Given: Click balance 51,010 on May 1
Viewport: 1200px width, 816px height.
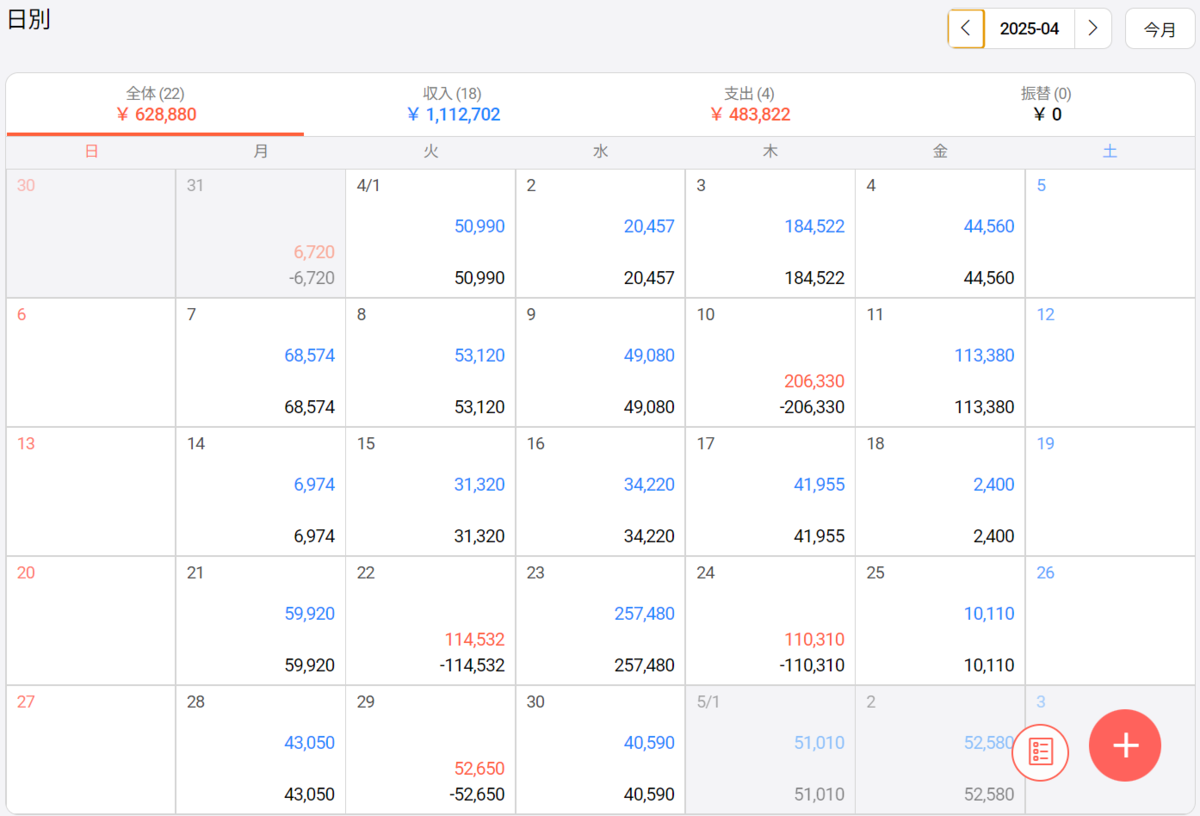Looking at the screenshot, I should coord(819,794).
